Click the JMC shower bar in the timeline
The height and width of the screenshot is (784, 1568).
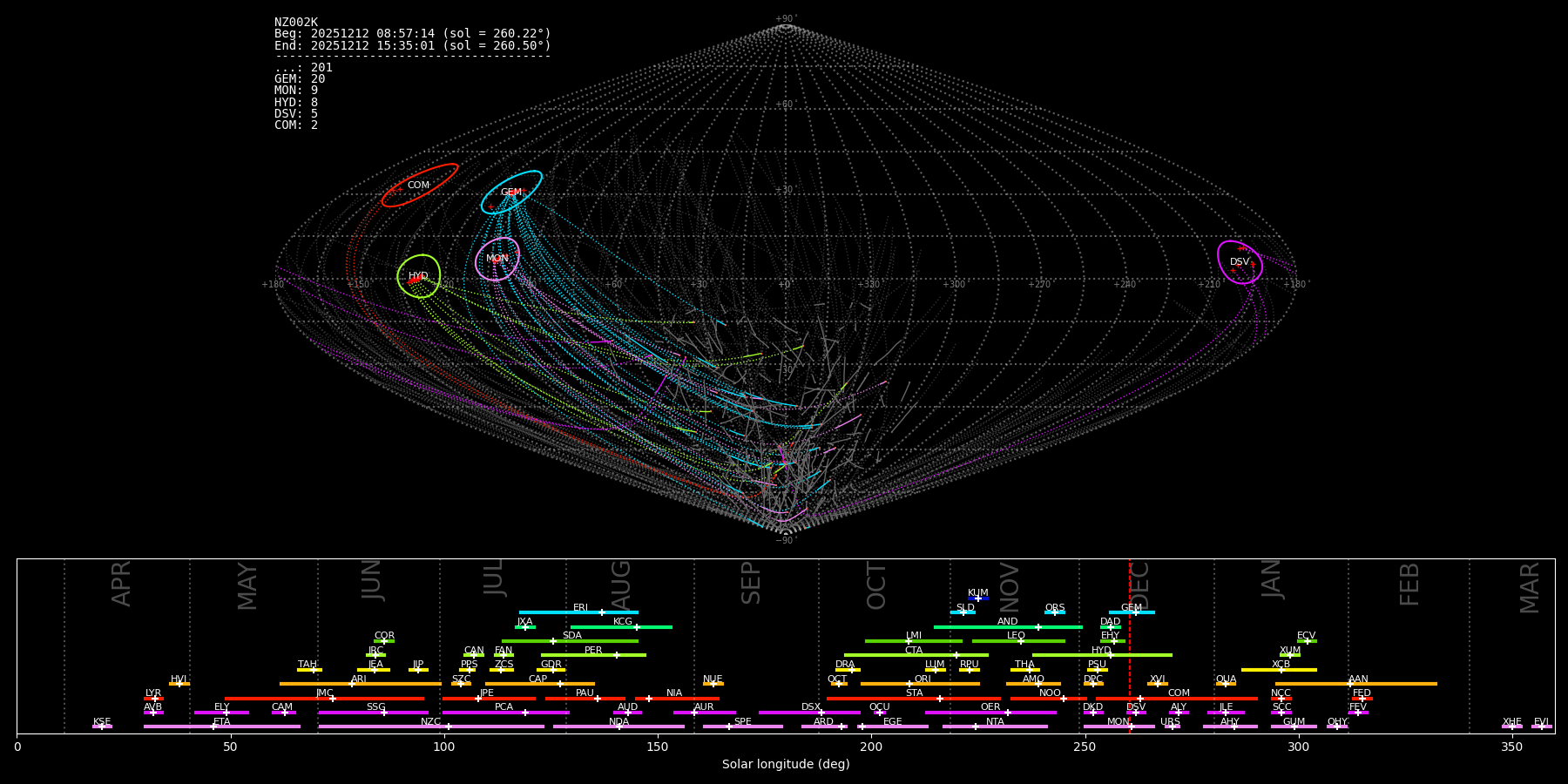click(324, 699)
